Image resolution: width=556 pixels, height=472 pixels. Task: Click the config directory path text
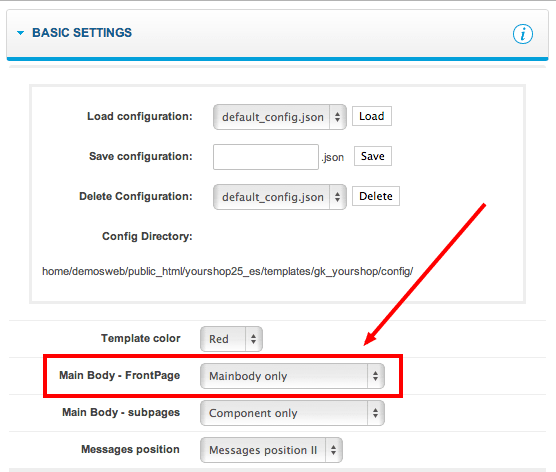228,271
